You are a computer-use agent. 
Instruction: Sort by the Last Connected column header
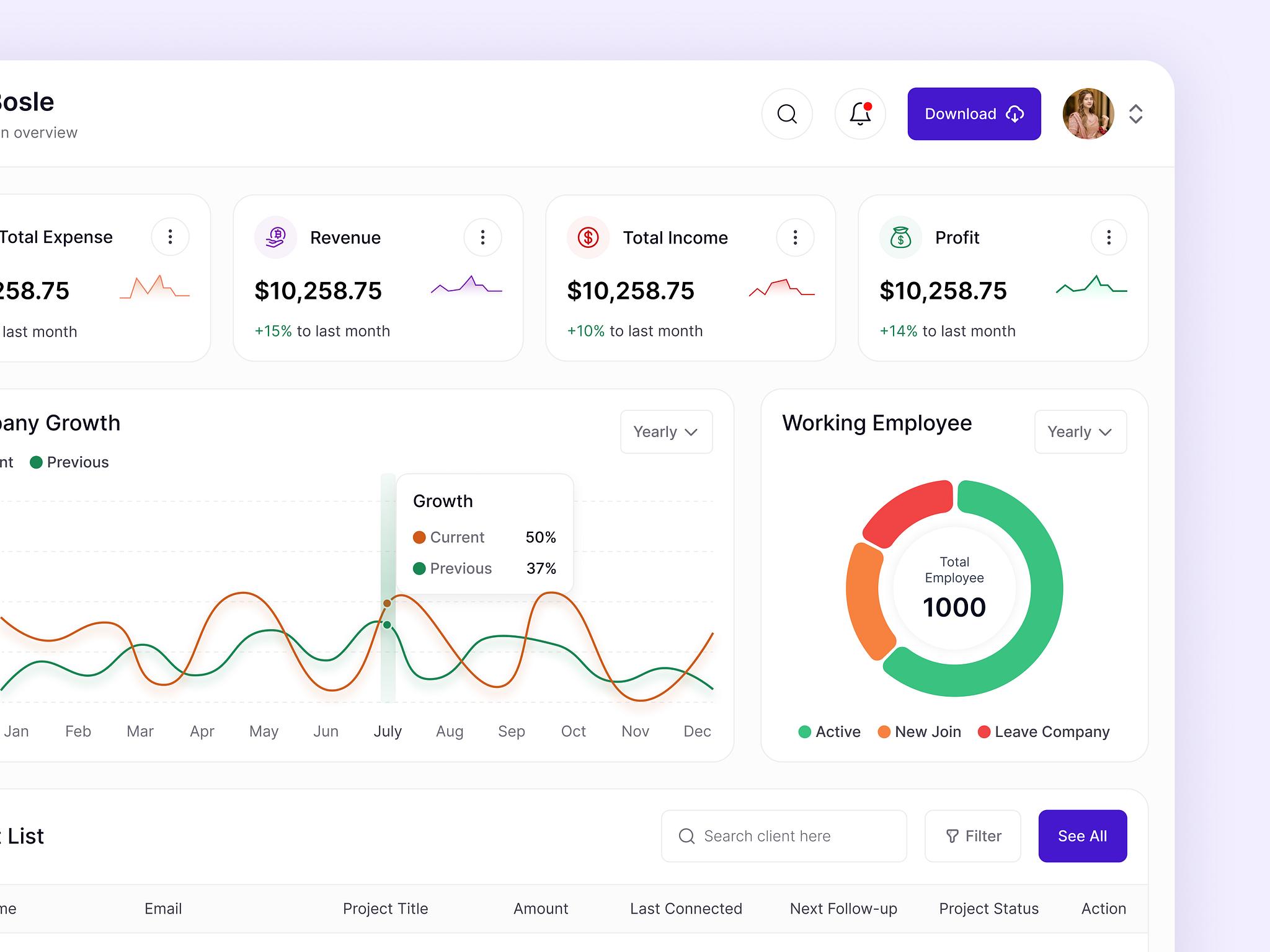coord(686,909)
